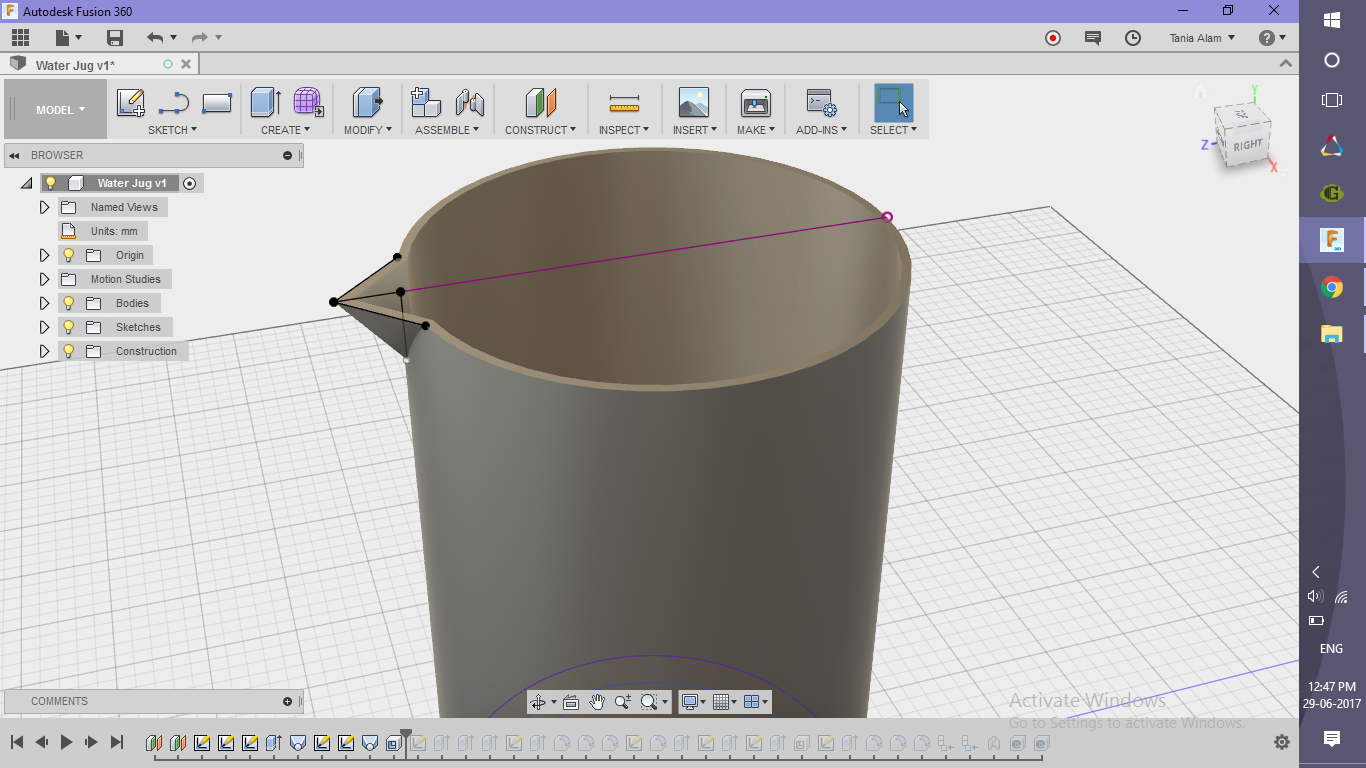Viewport: 1366px width, 768px height.
Task: Open the CREATE menu
Action: tap(285, 130)
